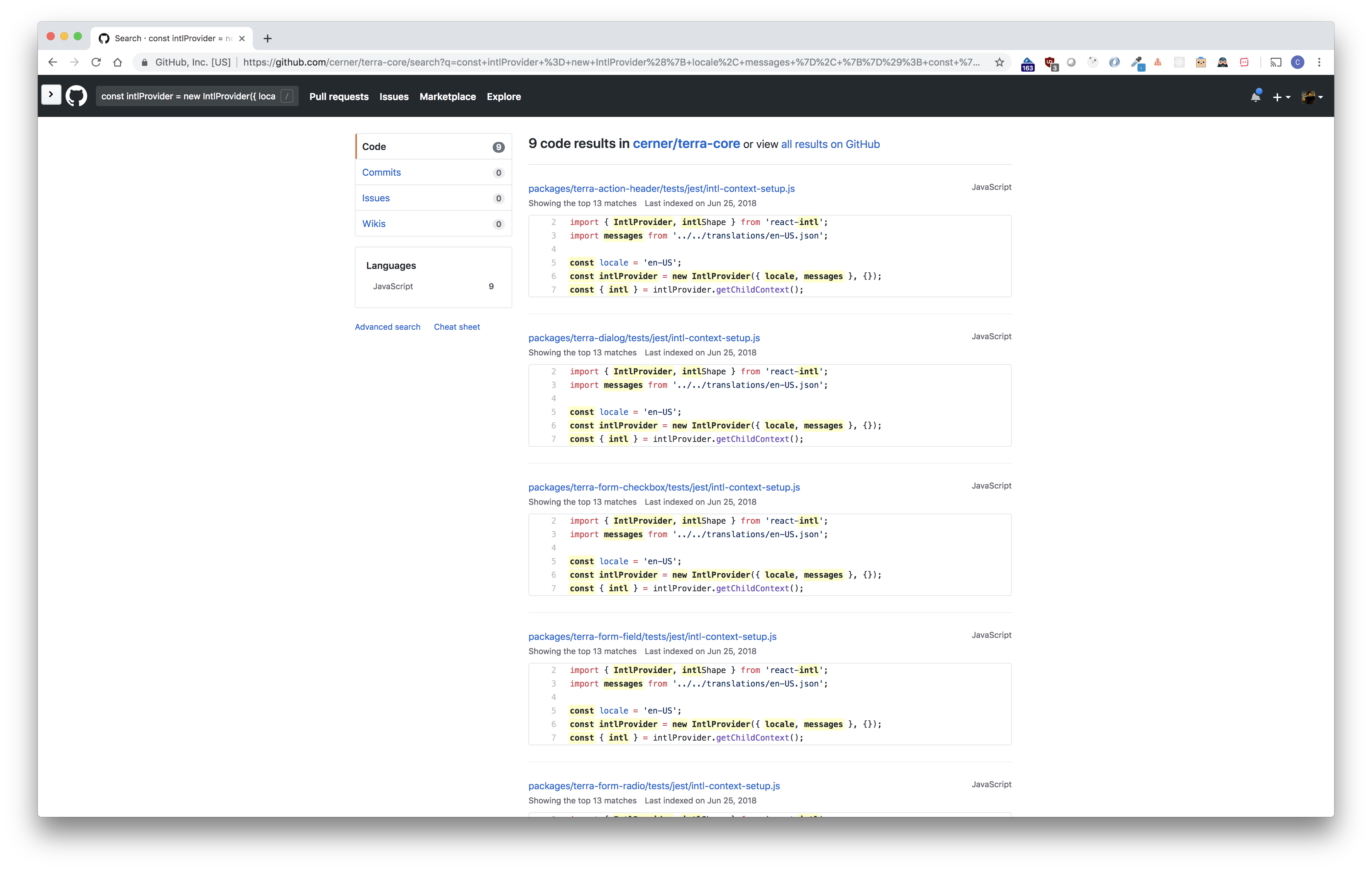
Task: Click inside the GitHub search field
Action: [x=188, y=96]
